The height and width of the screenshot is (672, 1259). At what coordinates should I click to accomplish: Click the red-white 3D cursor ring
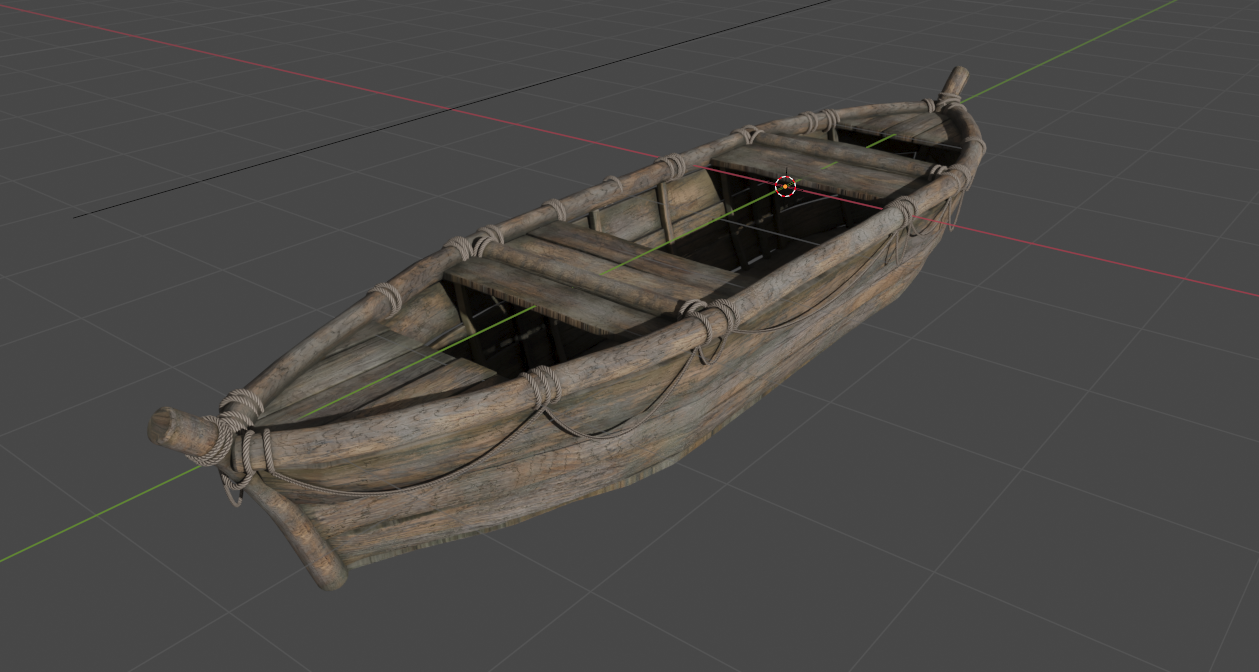786,186
